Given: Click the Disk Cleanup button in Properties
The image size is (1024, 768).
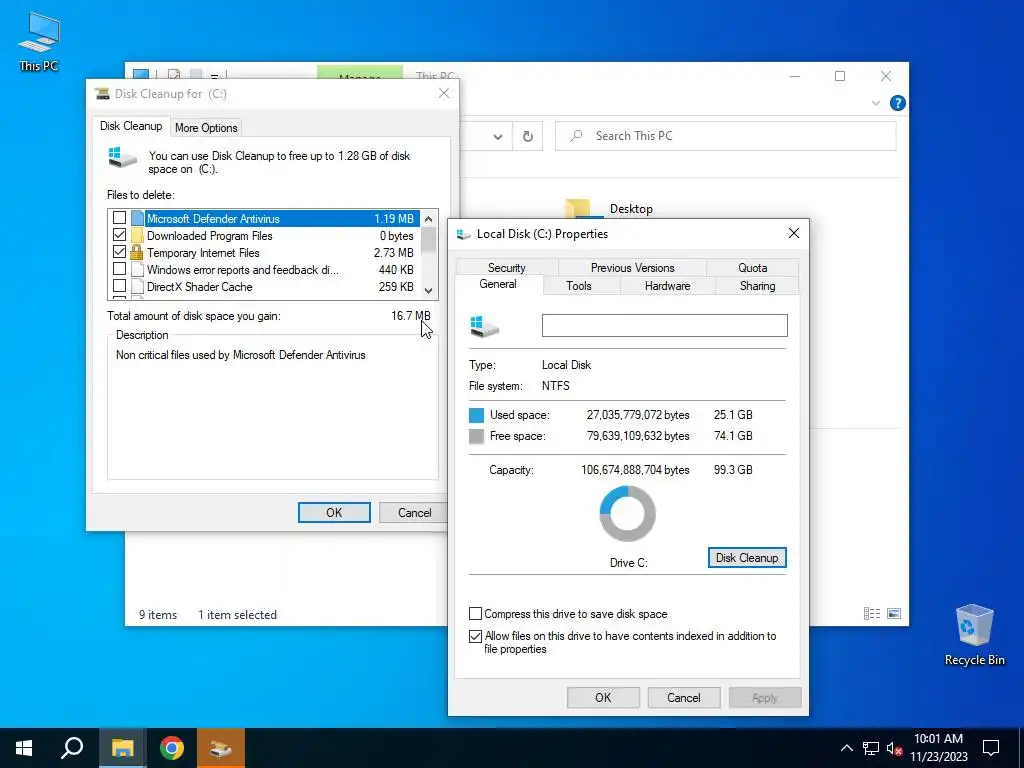Looking at the screenshot, I should (x=747, y=558).
